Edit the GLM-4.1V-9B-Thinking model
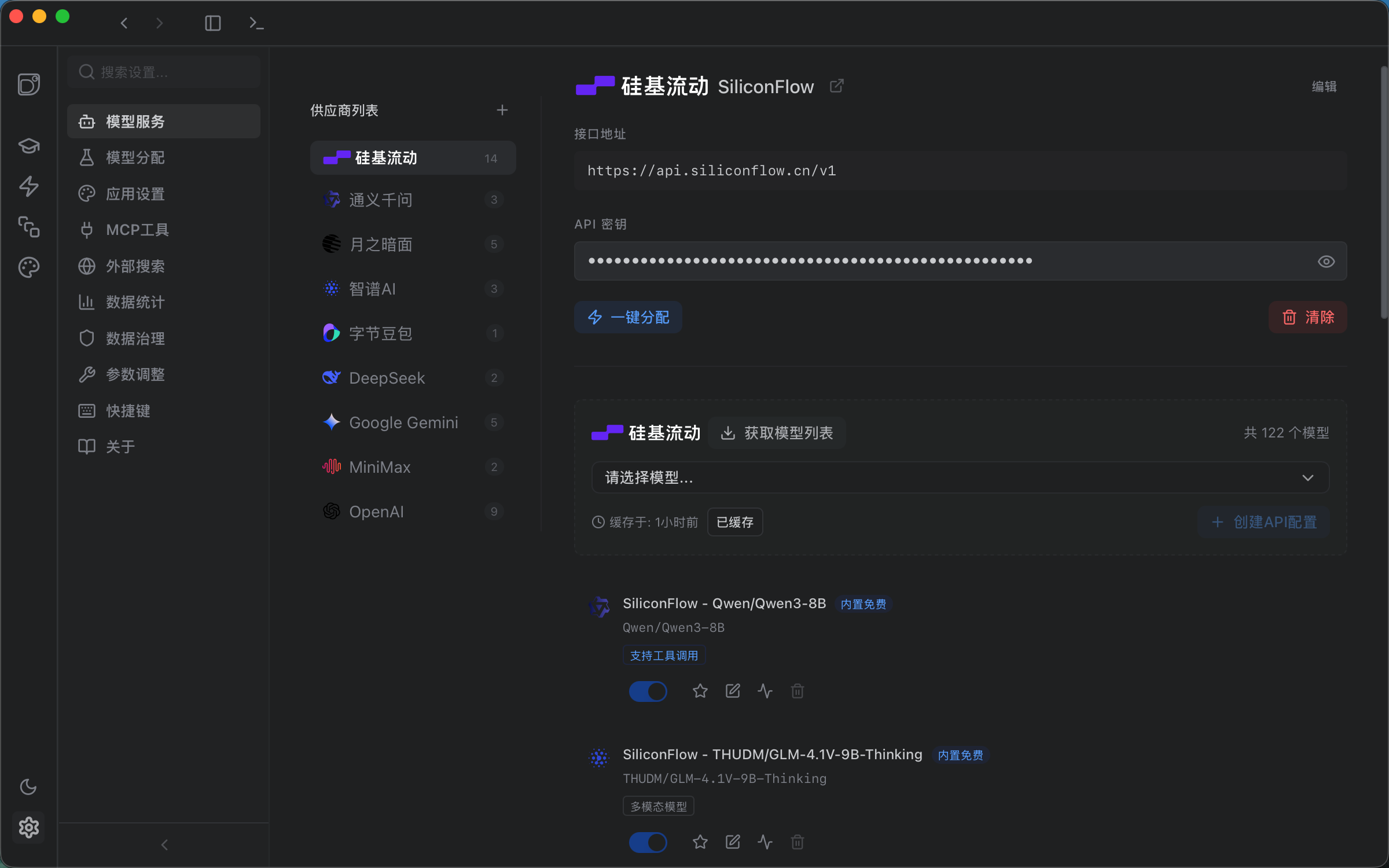The height and width of the screenshot is (868, 1389). 733,842
